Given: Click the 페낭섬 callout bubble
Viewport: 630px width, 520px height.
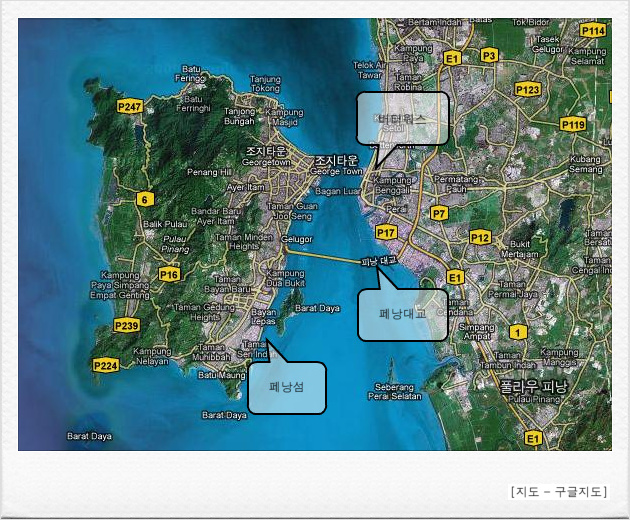Looking at the screenshot, I should tap(287, 387).
